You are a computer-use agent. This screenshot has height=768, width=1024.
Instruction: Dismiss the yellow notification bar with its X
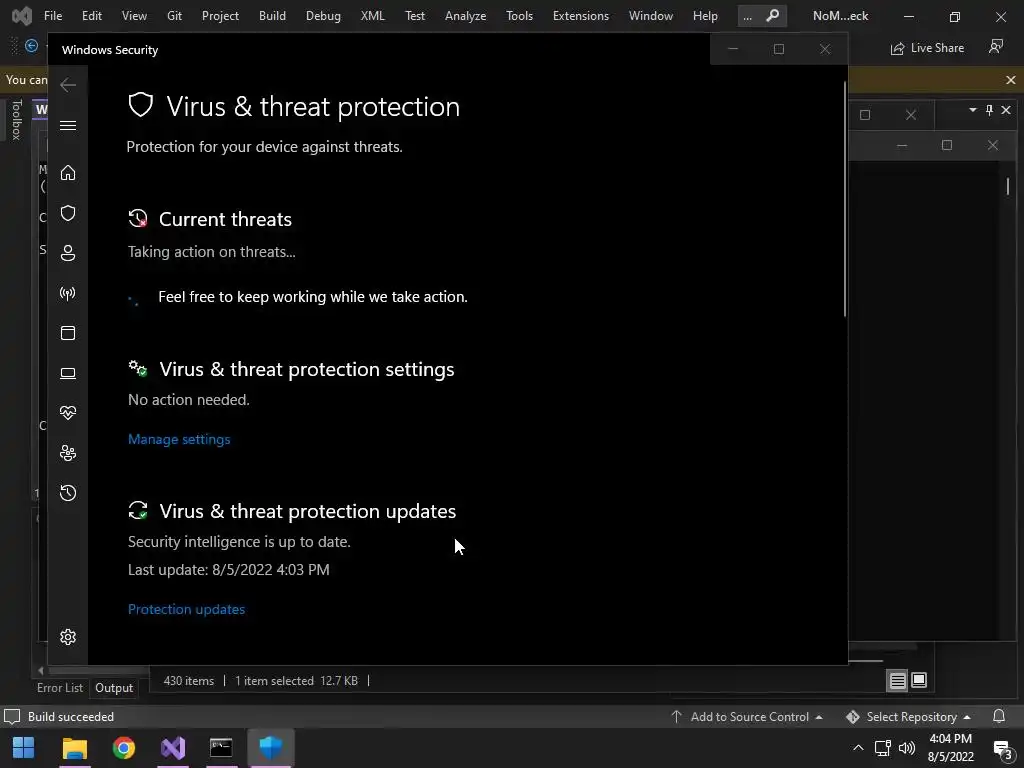tap(1011, 80)
